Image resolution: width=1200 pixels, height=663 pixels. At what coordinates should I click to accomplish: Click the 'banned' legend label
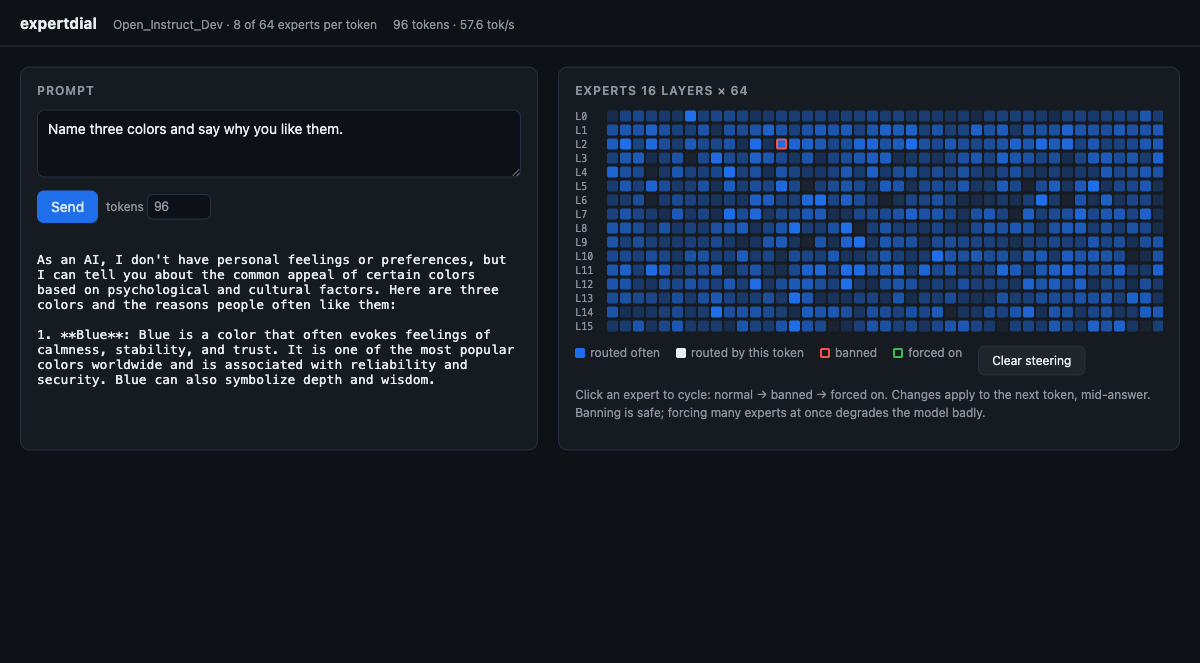pyautogui.click(x=856, y=353)
